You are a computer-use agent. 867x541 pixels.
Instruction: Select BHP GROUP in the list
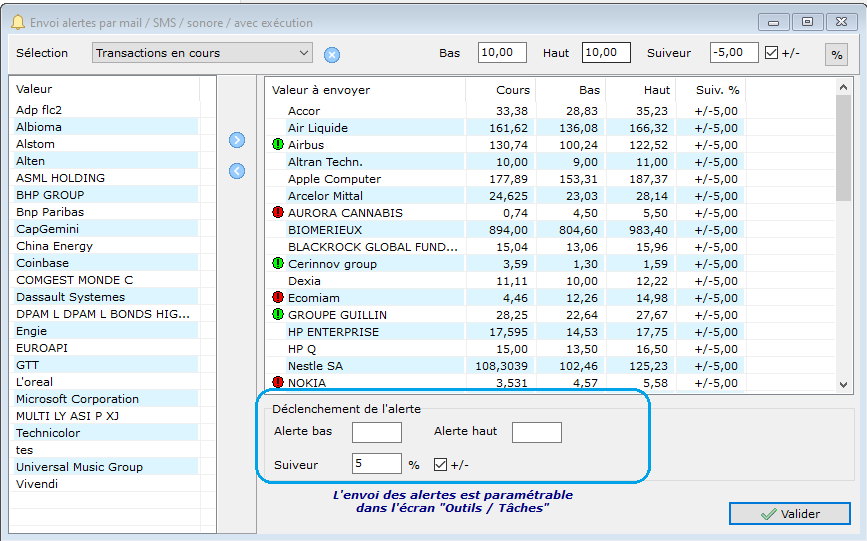(x=104, y=195)
